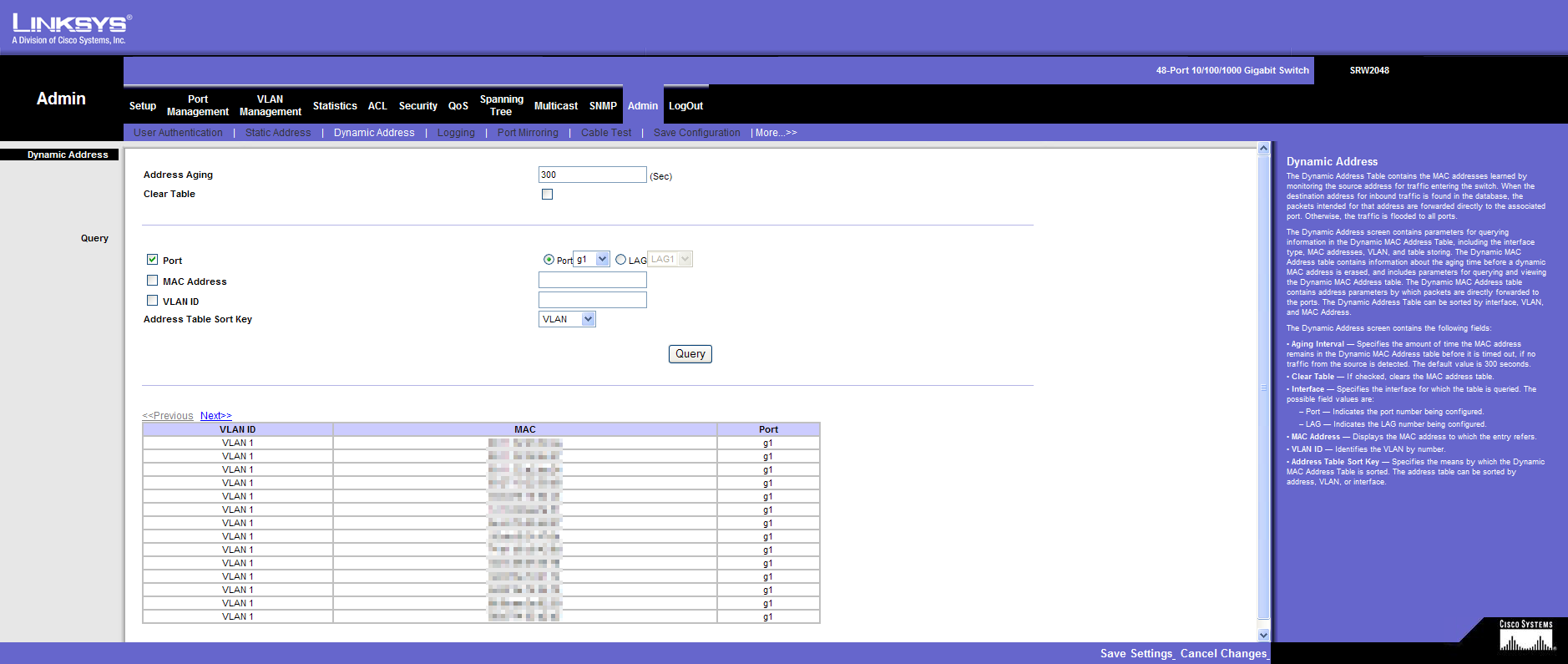Click the Cisco Systems logo
Viewport: 1568px width, 664px height.
pos(1526,636)
